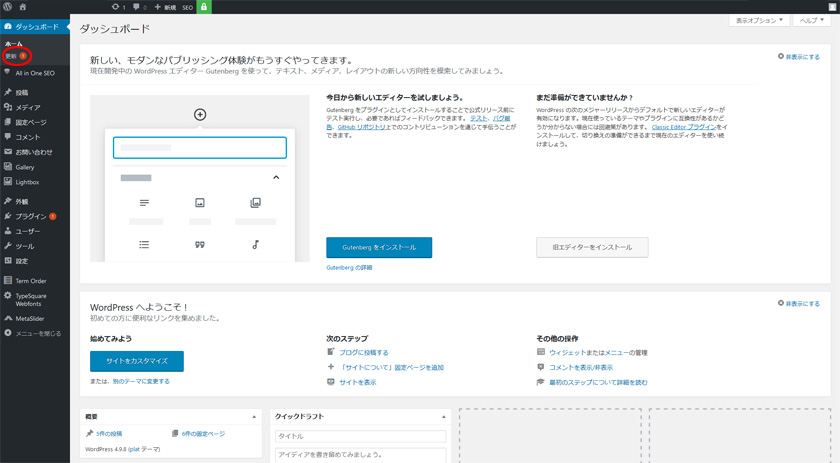Open the updates icon in admin bar
Viewport: 840px width, 463px height.
[118, 7]
